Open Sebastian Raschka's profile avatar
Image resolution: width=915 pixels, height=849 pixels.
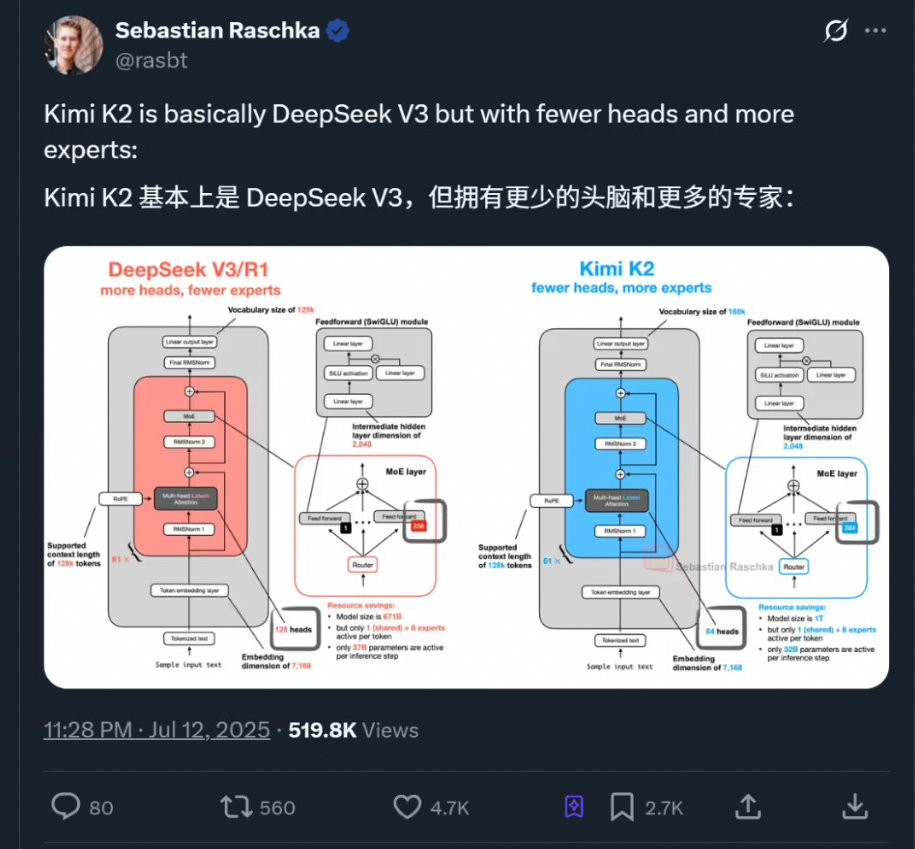[x=74, y=45]
